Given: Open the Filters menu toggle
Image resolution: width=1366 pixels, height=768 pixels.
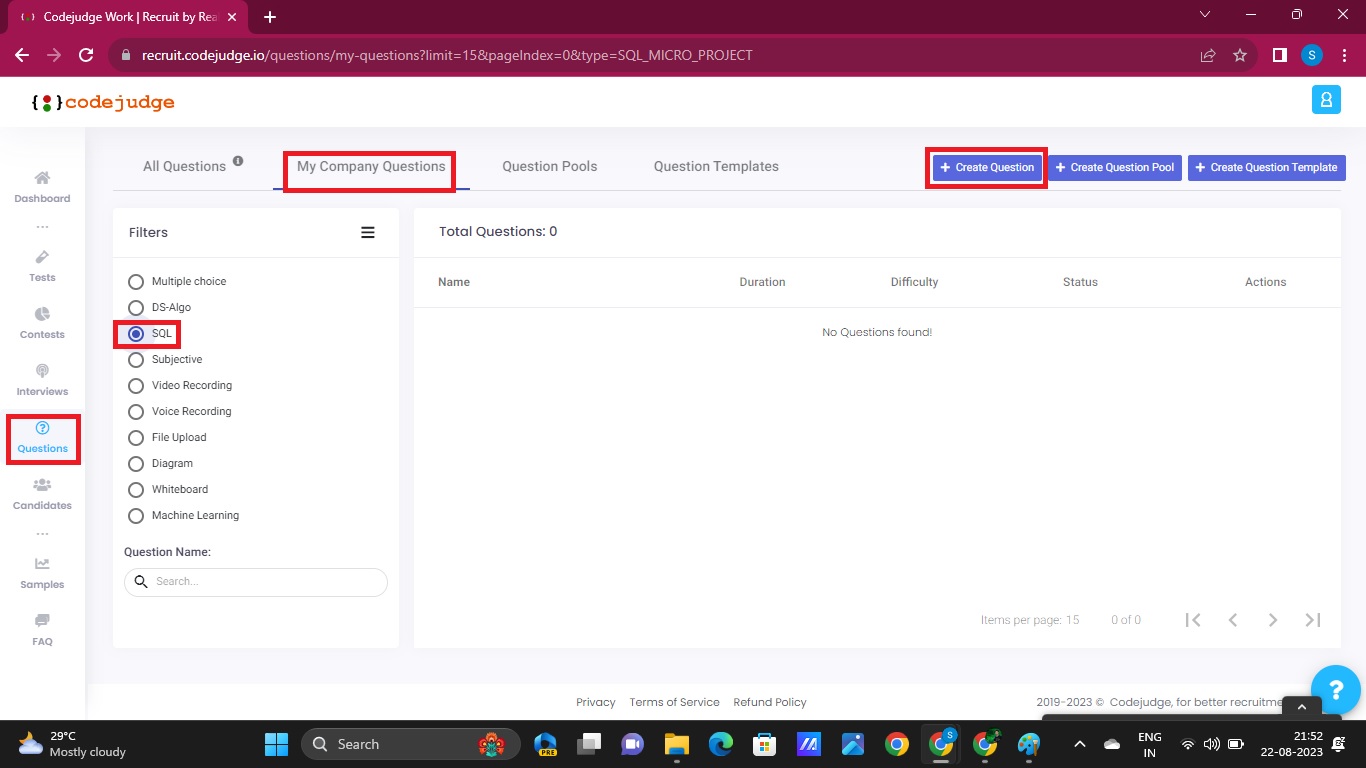Looking at the screenshot, I should (x=368, y=232).
